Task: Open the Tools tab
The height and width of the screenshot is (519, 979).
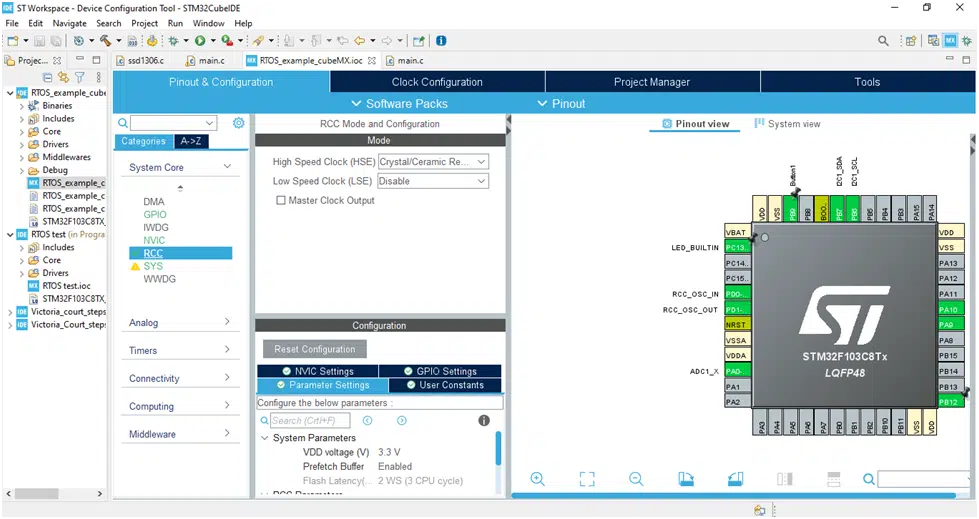Action: pyautogui.click(x=867, y=82)
